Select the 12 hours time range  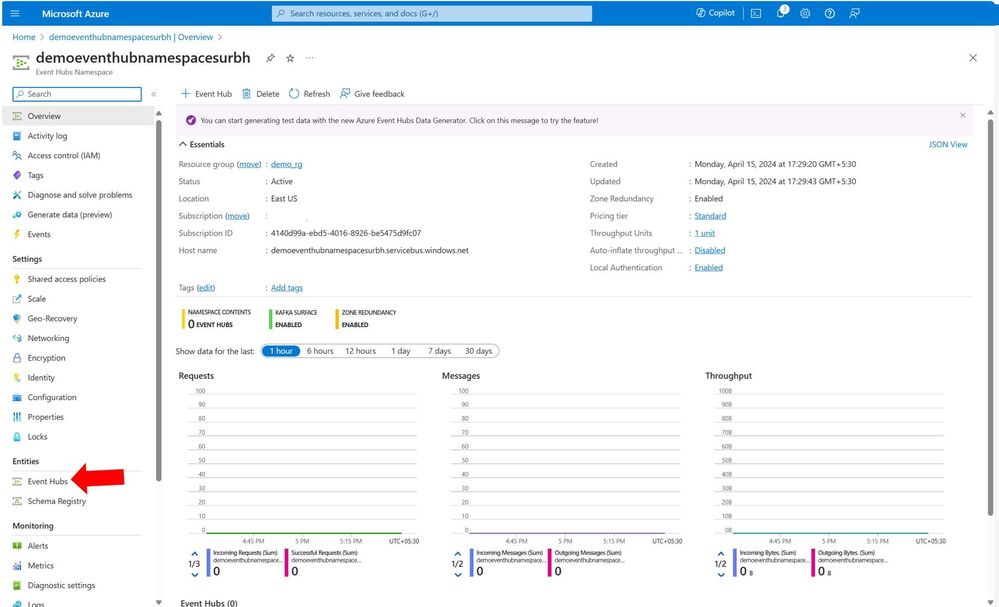[x=361, y=351]
